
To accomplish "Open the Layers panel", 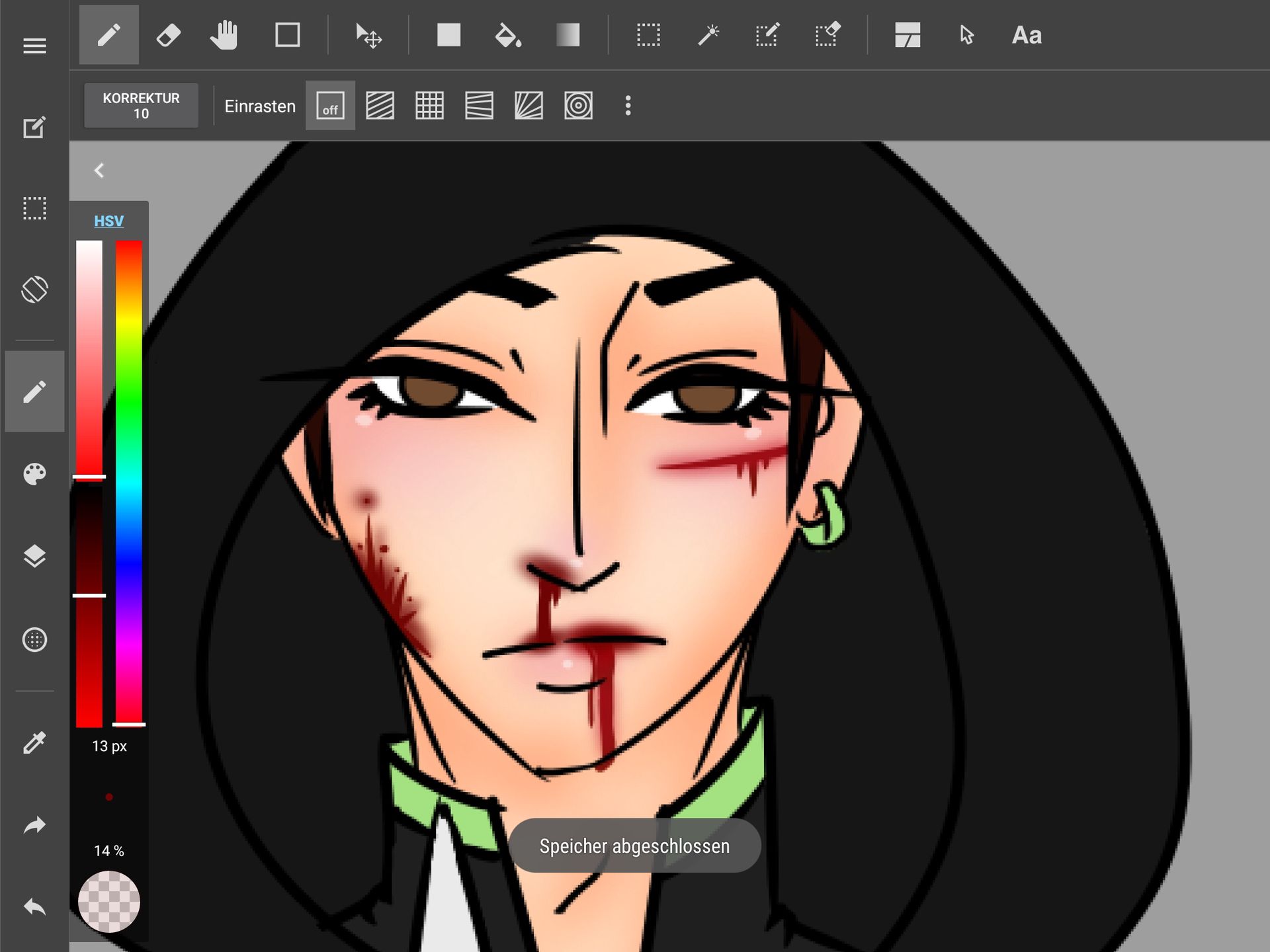I will click(34, 557).
